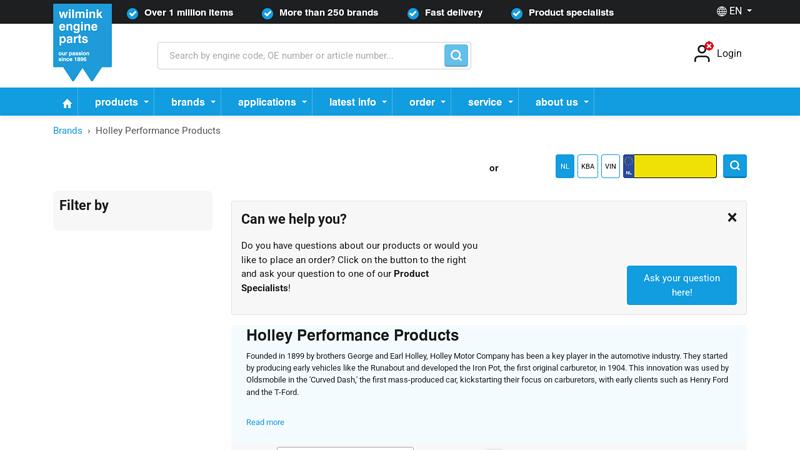
Task: Click 'Holley Performance Products' breadcrumb text
Action: click(158, 131)
